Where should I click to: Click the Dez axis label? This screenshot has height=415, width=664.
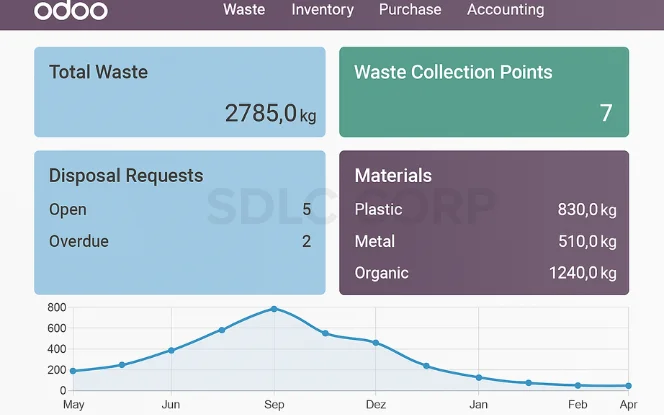click(x=376, y=404)
